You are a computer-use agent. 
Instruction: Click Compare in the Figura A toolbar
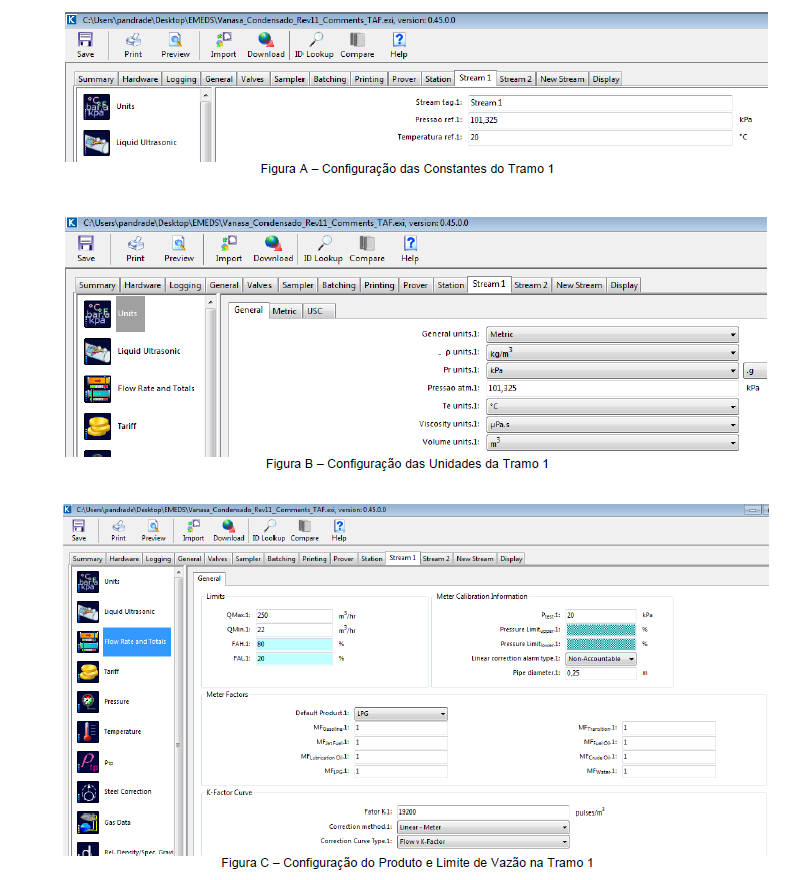pos(357,45)
